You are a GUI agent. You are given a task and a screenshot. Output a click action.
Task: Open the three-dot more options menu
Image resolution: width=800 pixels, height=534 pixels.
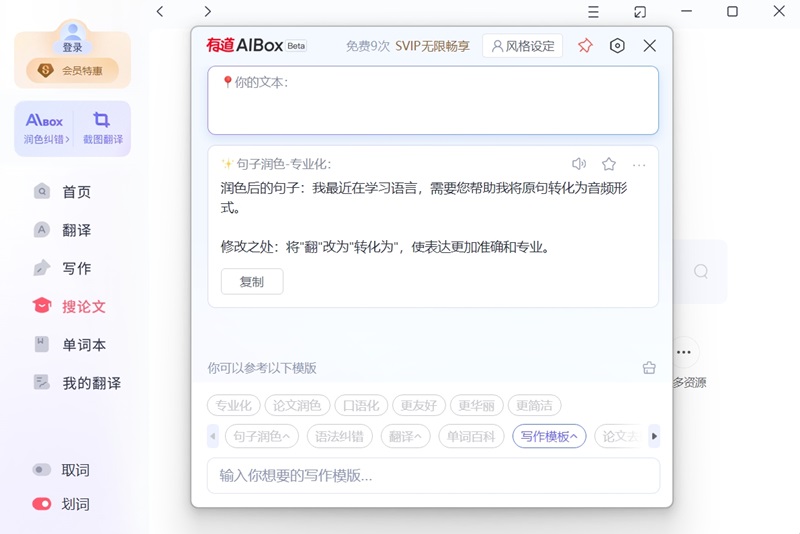click(x=639, y=164)
